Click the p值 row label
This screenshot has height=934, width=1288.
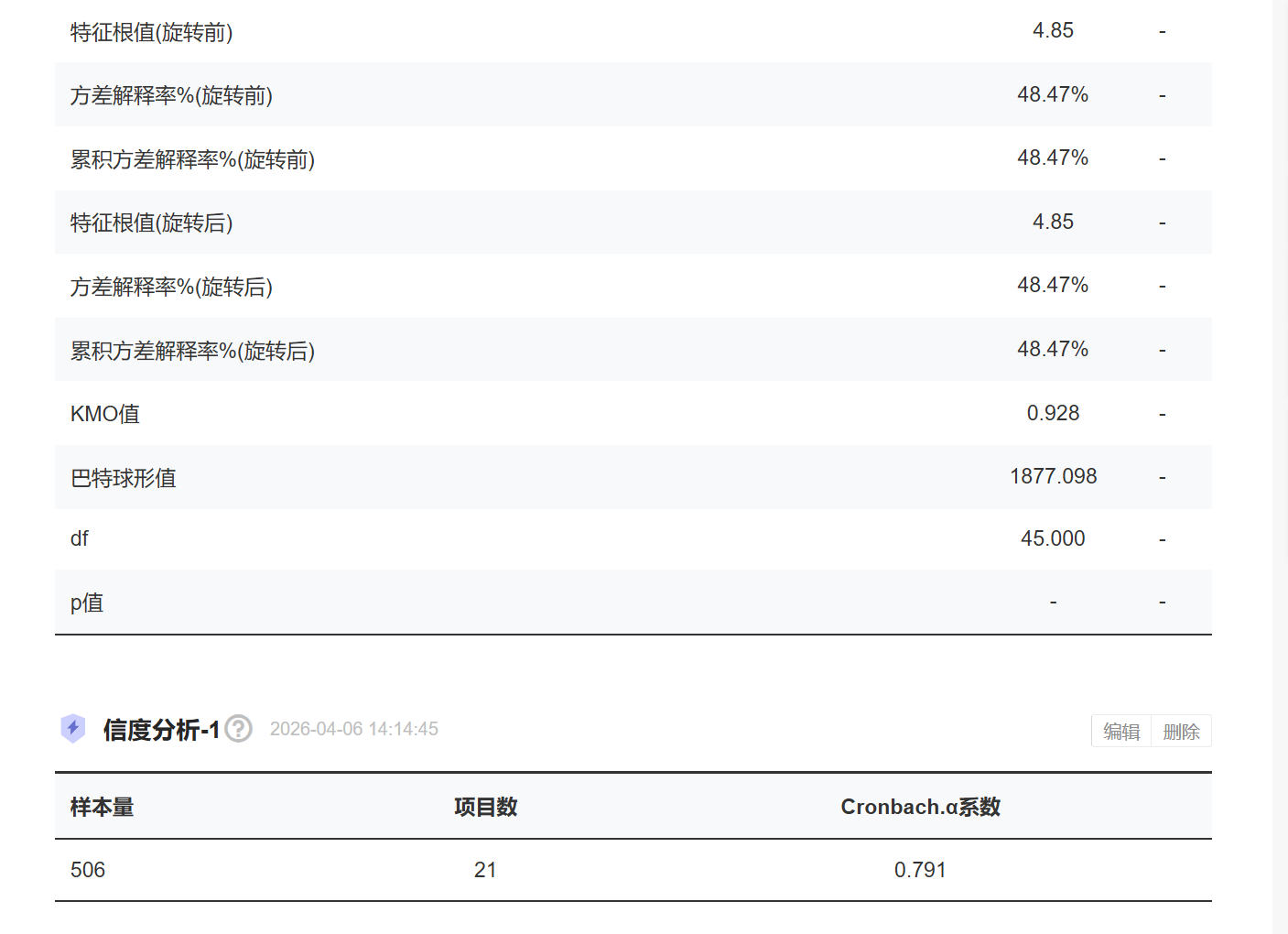click(87, 603)
